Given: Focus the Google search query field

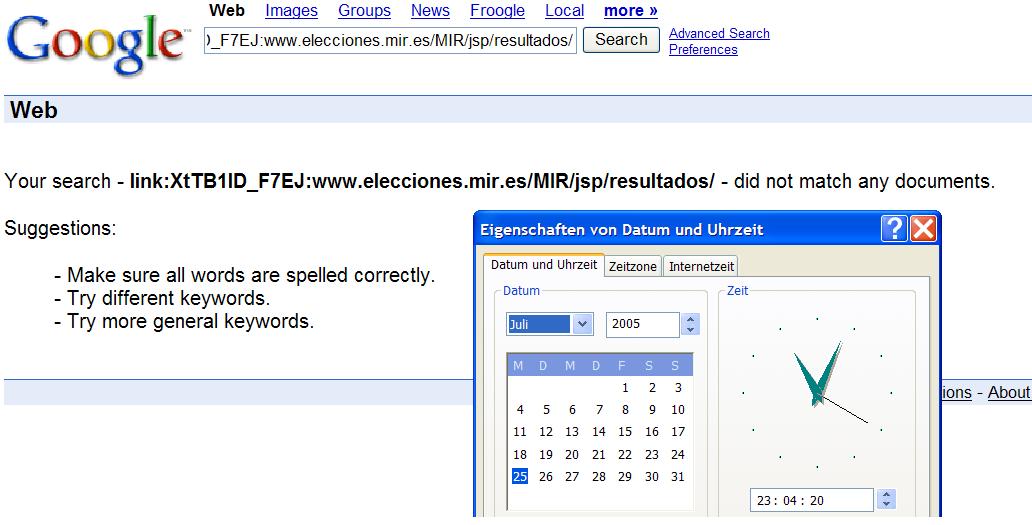Looking at the screenshot, I should [390, 40].
